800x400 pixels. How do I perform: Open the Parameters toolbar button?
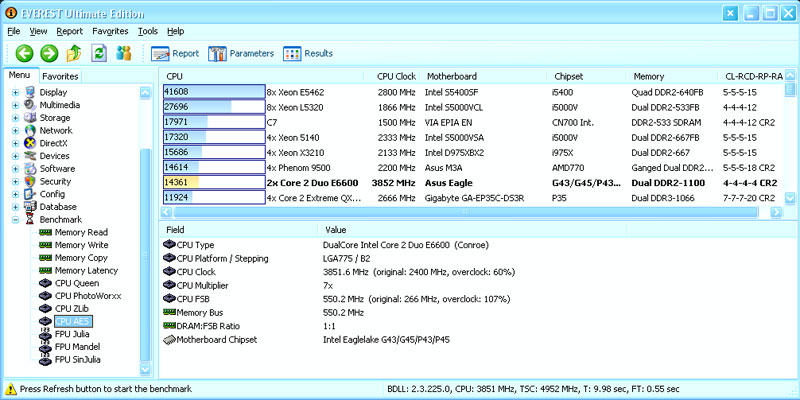241,53
